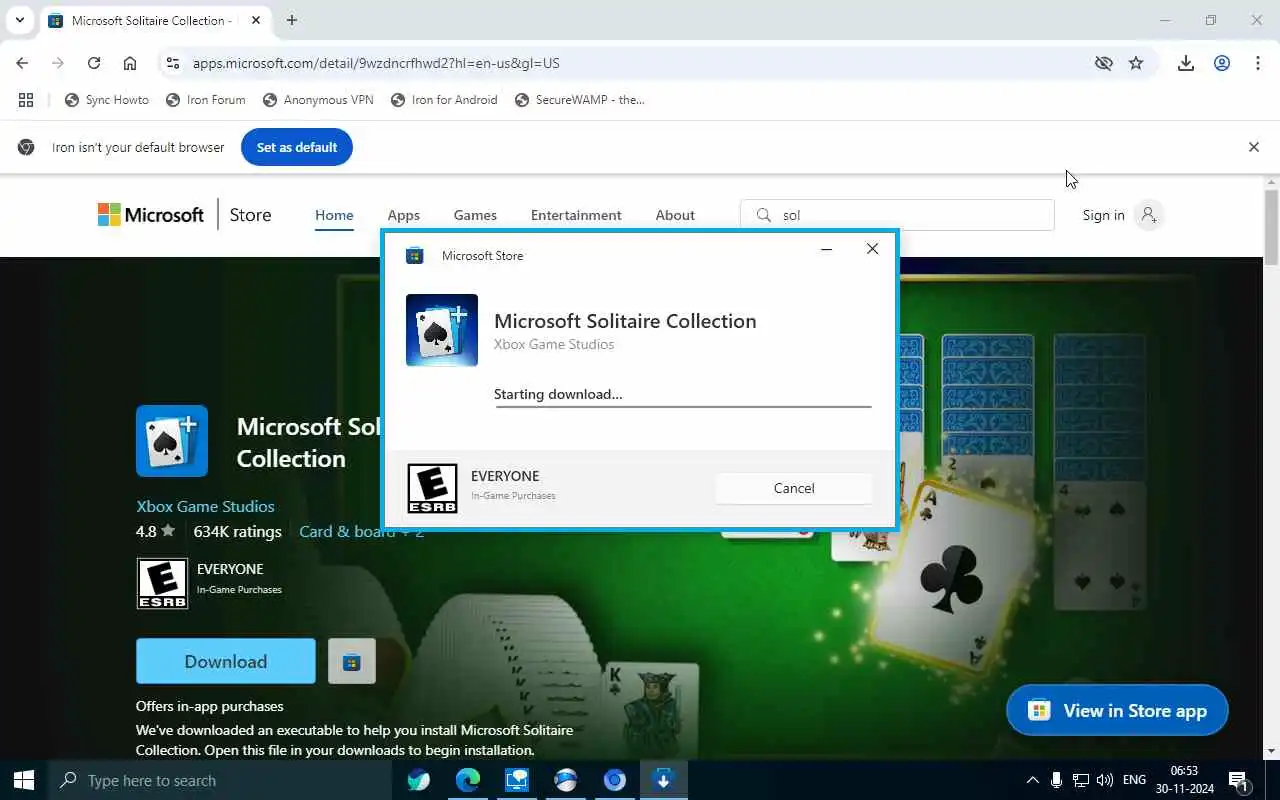Select the Games navigation tab
1280x800 pixels.
click(475, 215)
